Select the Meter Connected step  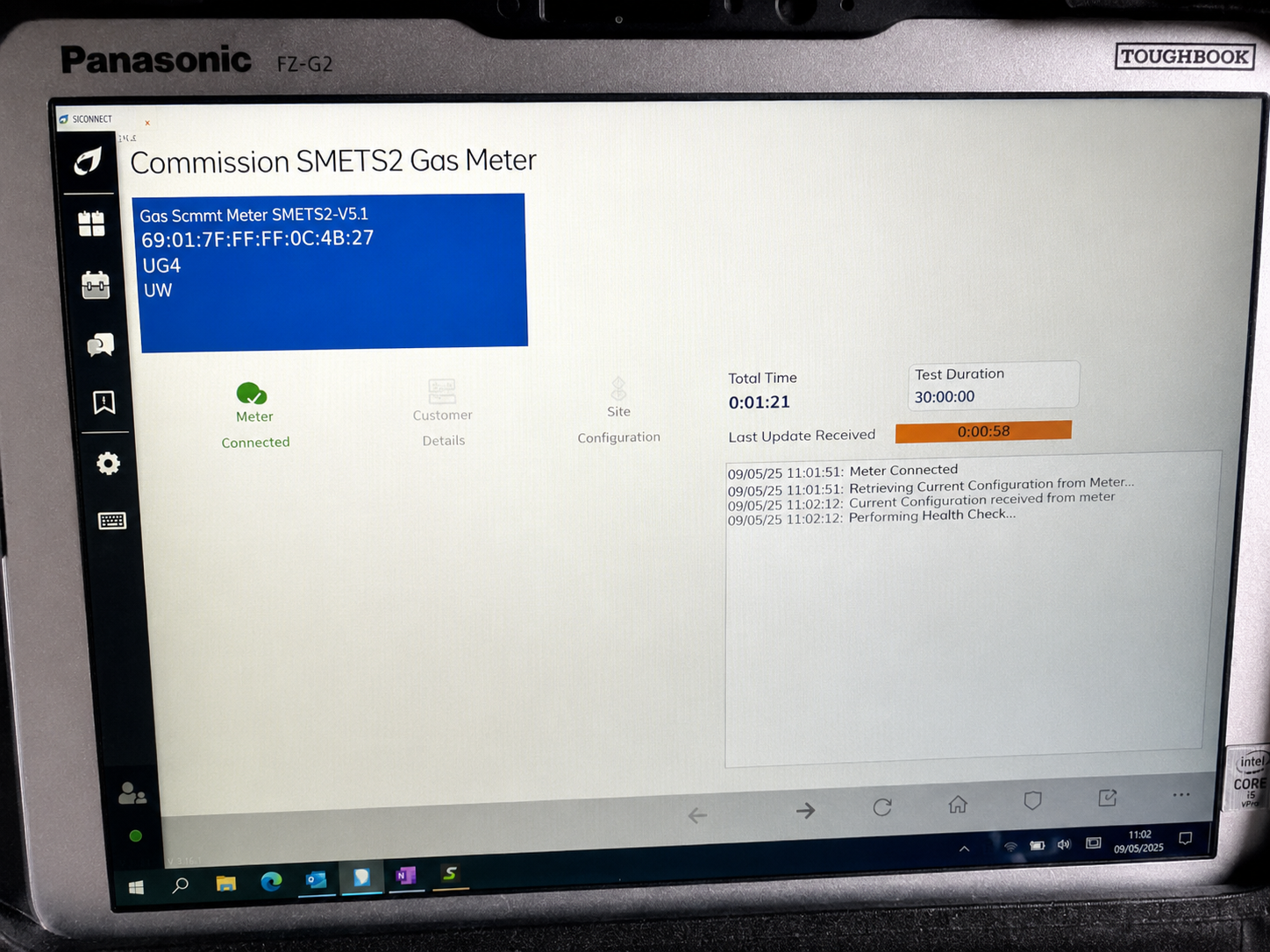pyautogui.click(x=254, y=416)
